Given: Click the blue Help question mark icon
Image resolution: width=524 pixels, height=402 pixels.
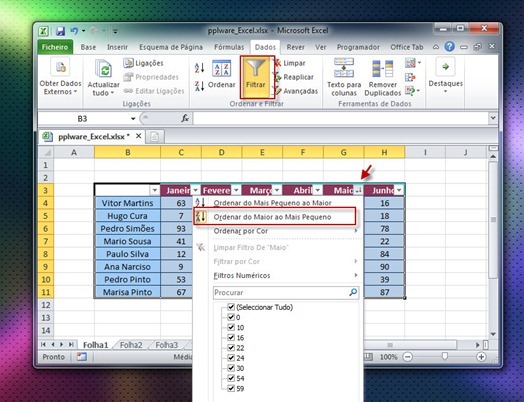Looking at the screenshot, I should [449, 46].
